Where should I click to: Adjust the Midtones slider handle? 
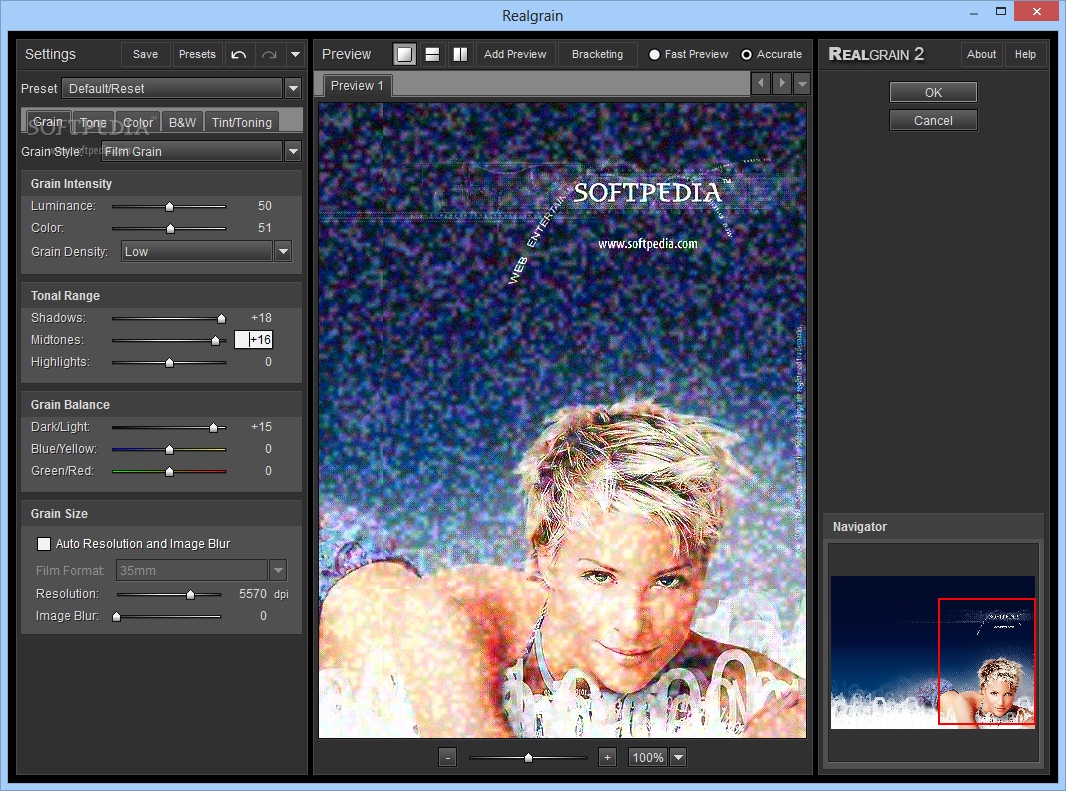click(x=216, y=341)
